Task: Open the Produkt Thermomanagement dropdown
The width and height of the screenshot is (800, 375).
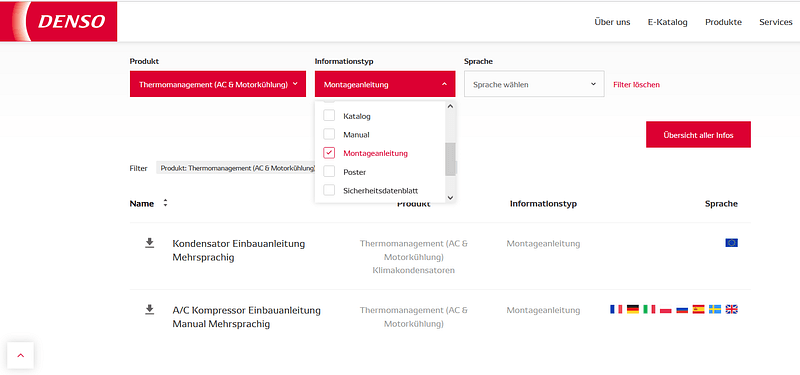Action: pos(218,84)
